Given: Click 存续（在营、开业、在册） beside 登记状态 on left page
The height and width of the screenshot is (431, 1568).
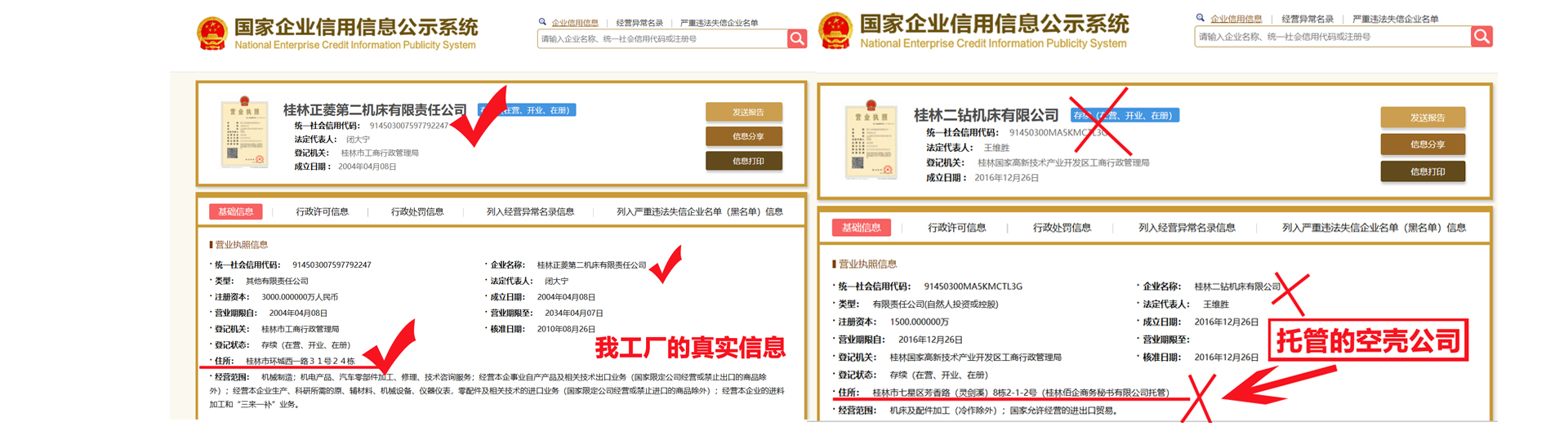Looking at the screenshot, I should (x=305, y=345).
